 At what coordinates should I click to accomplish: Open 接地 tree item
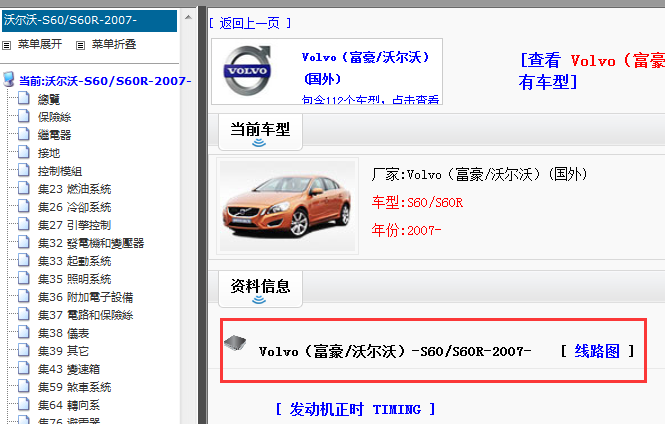[48, 153]
